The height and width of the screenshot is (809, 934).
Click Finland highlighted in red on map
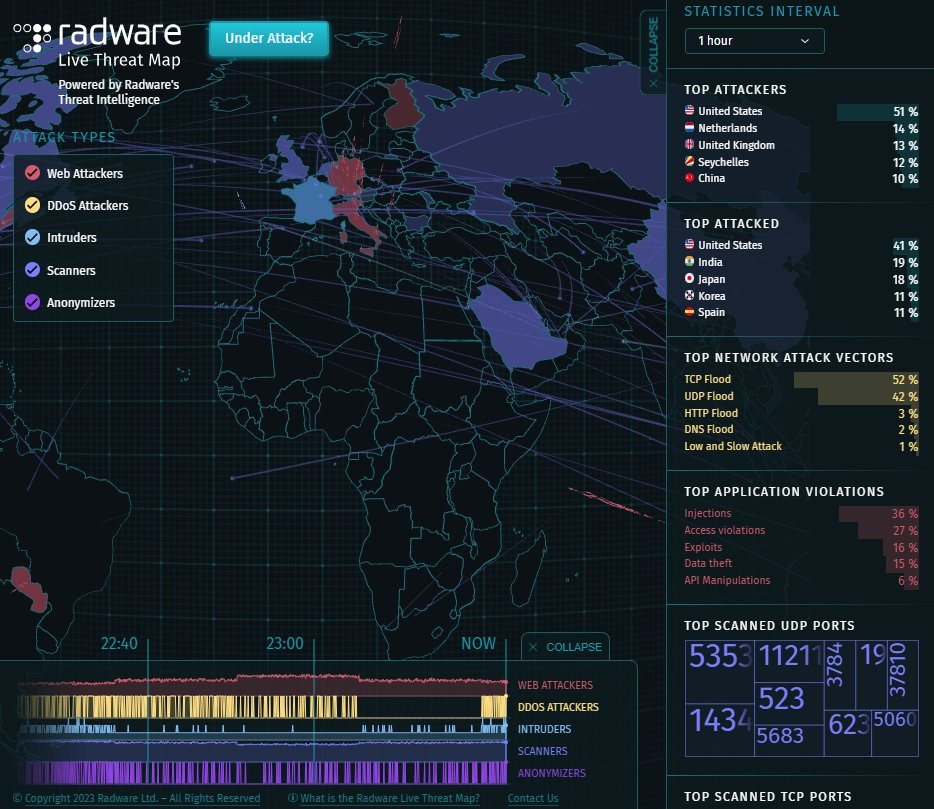click(x=402, y=104)
